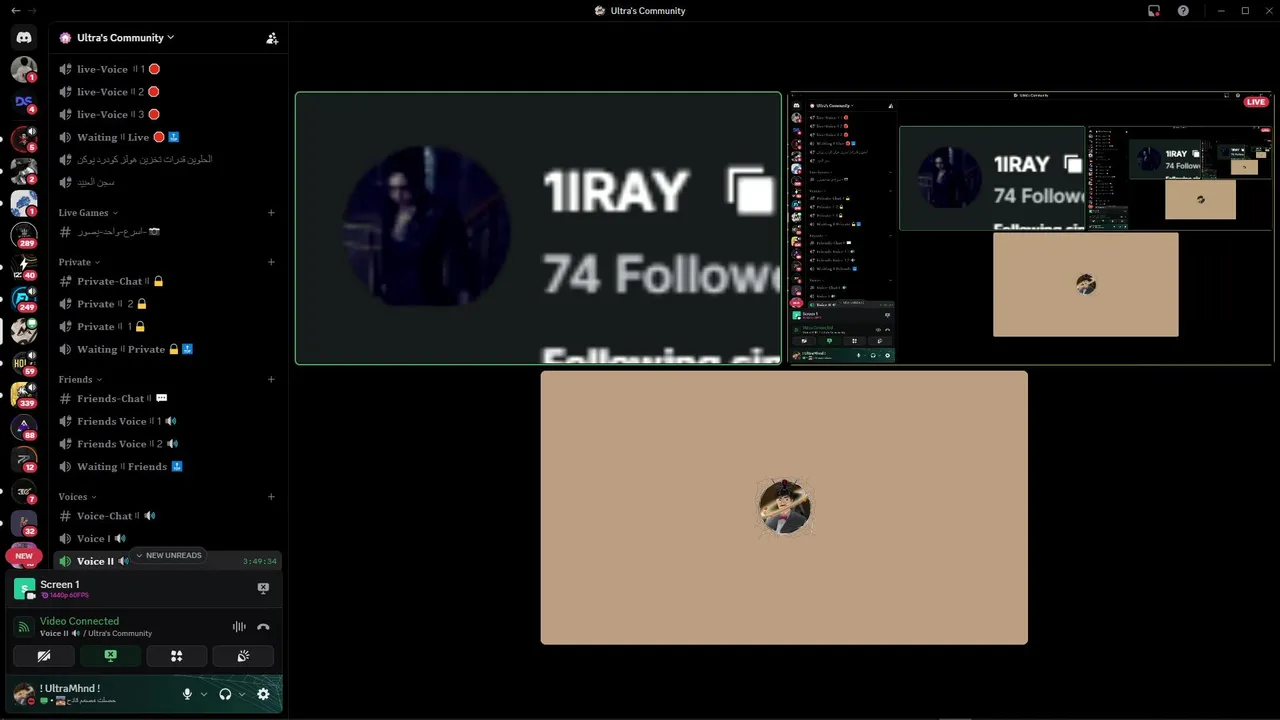
Task: Join Private ॥ 2 voice channel
Action: [x=167, y=304]
